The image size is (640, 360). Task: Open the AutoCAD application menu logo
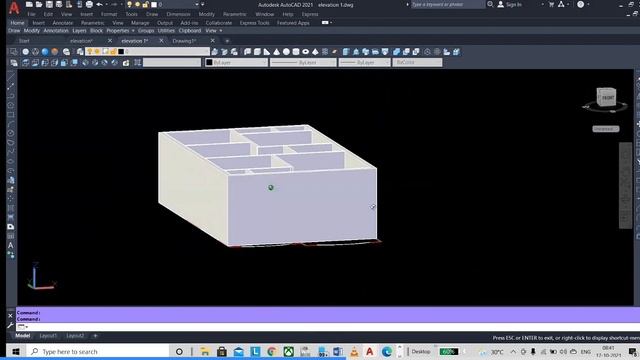coord(14,7)
